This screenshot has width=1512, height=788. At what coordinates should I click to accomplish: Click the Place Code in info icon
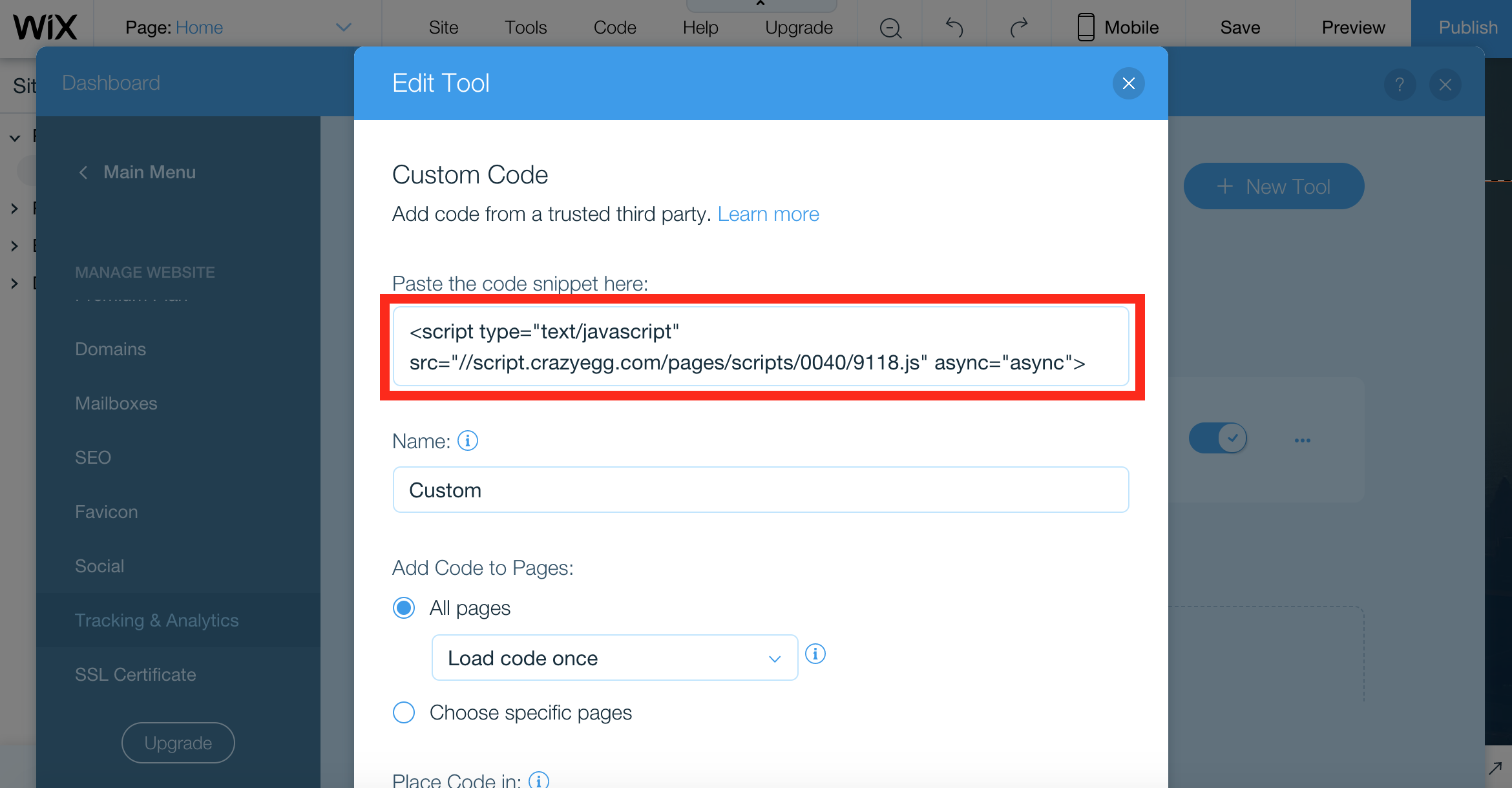[x=539, y=780]
